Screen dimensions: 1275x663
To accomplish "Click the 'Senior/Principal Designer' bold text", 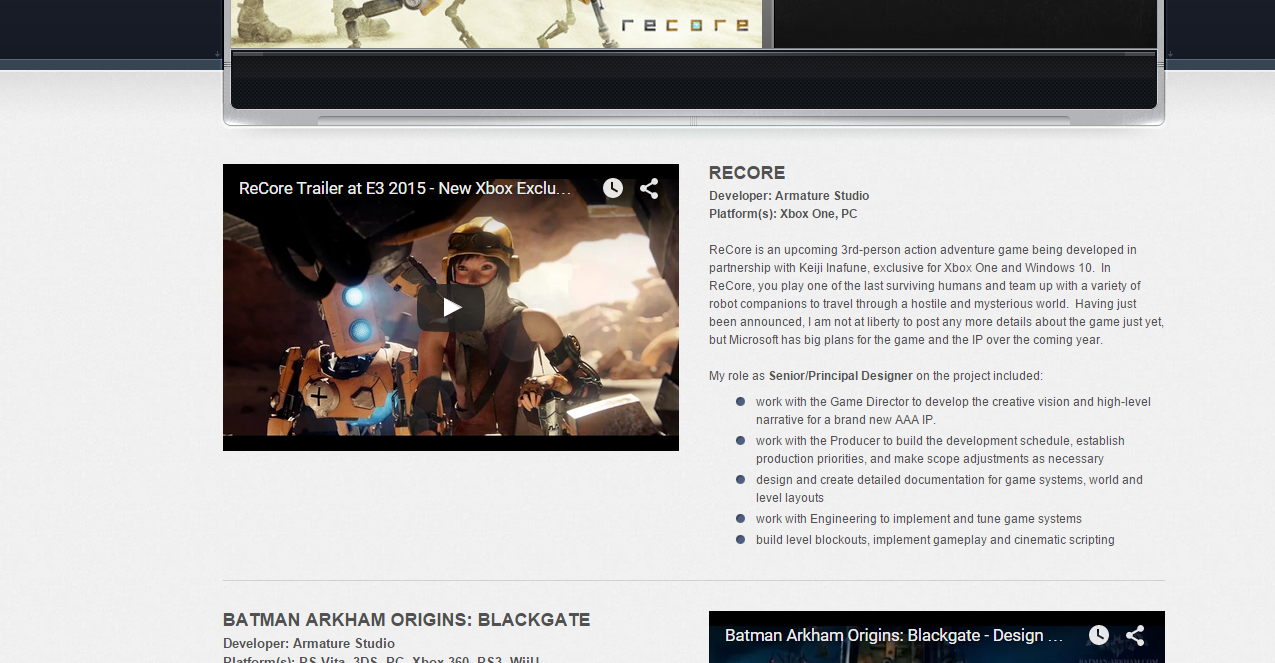I will (x=840, y=376).
